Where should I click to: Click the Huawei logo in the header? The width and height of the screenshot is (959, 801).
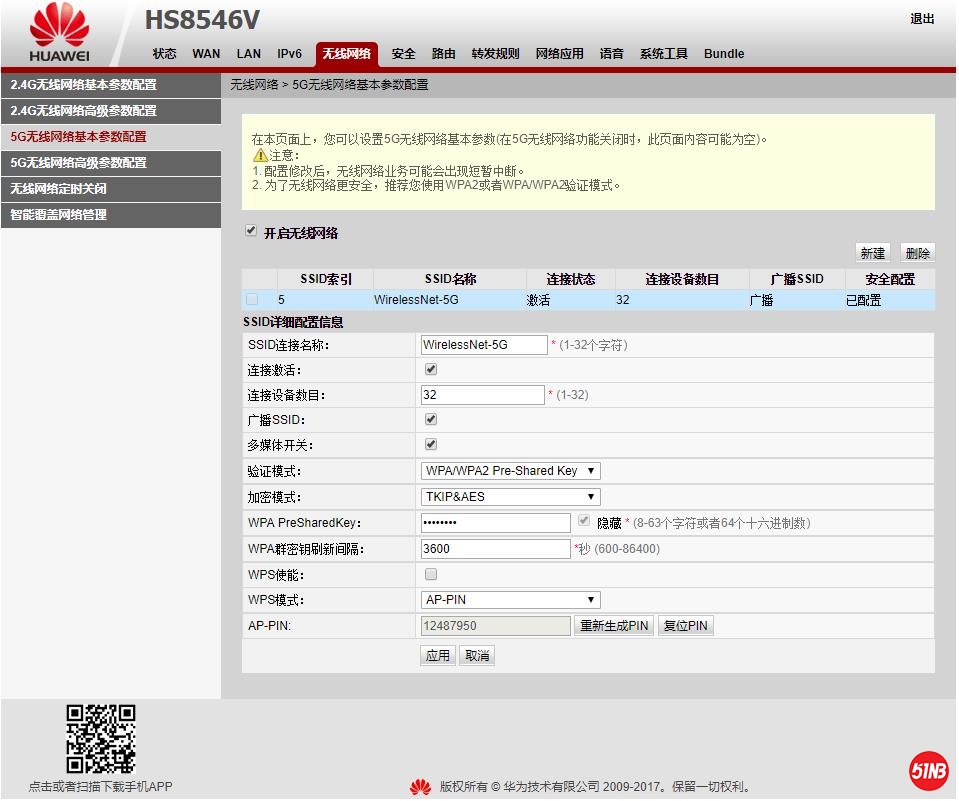click(59, 33)
